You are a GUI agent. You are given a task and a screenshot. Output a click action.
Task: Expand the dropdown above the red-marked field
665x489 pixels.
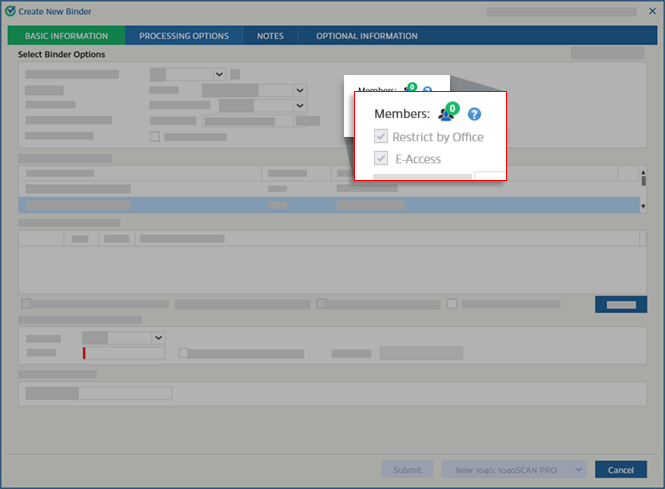(x=158, y=338)
